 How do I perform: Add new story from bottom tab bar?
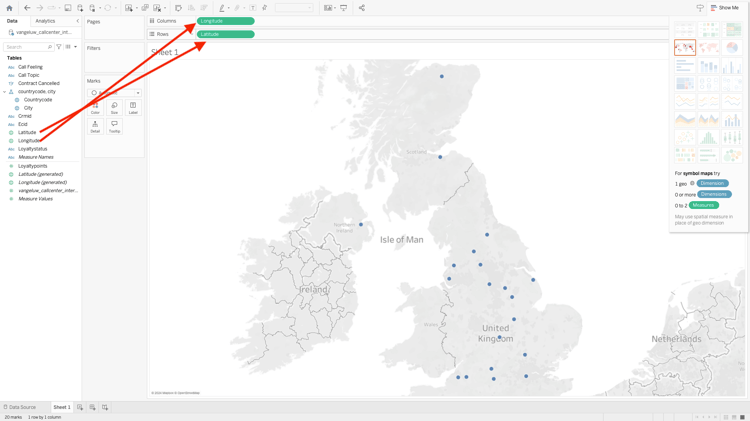(x=105, y=408)
